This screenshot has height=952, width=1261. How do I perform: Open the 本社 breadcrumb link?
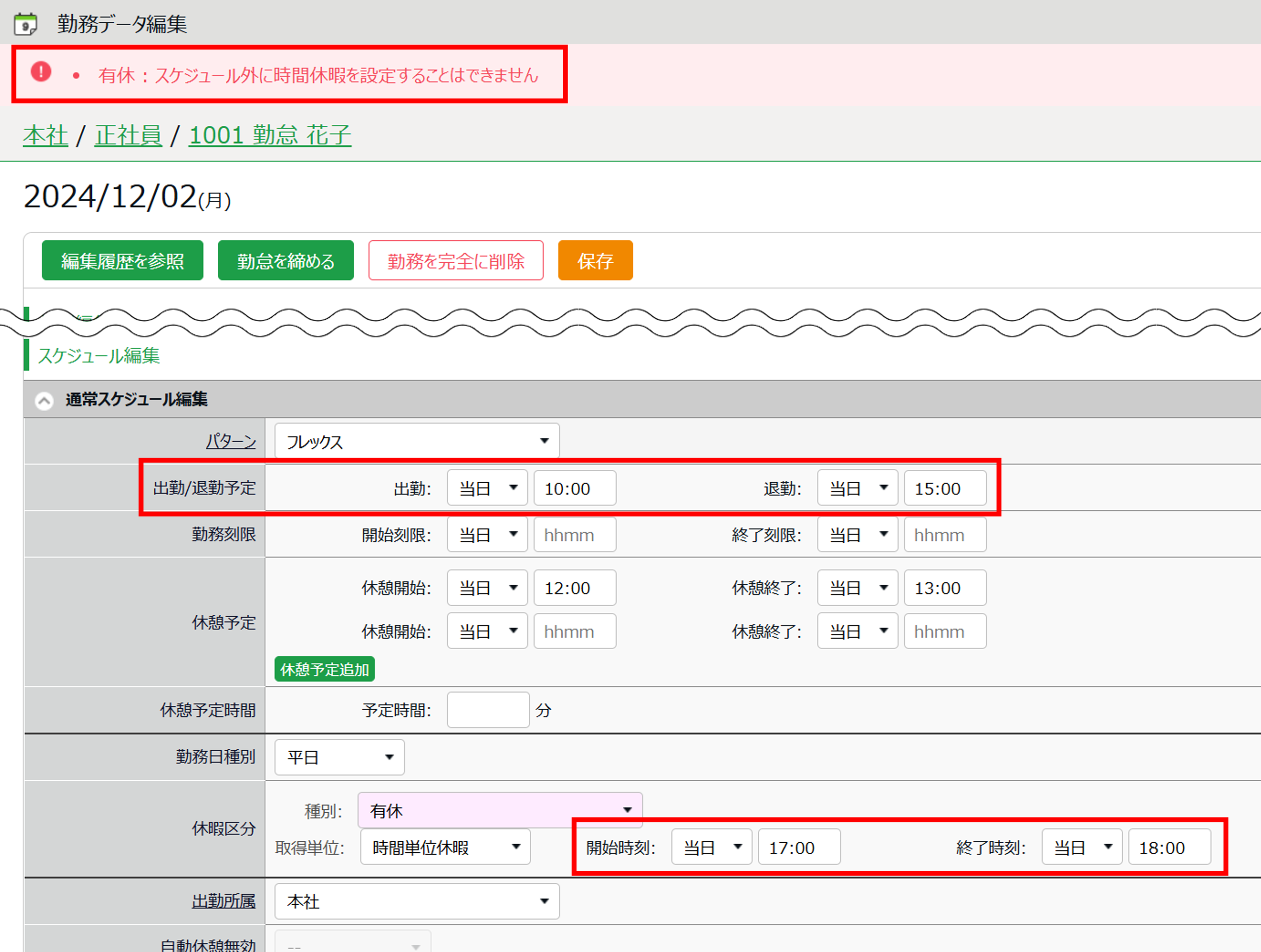45,135
